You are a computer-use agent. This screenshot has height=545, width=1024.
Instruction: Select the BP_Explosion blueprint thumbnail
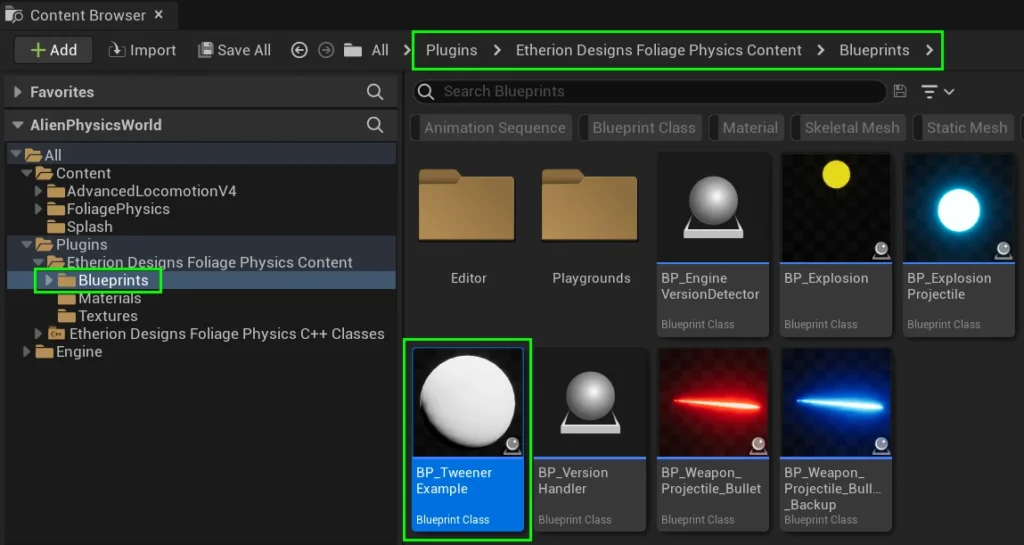tap(836, 207)
